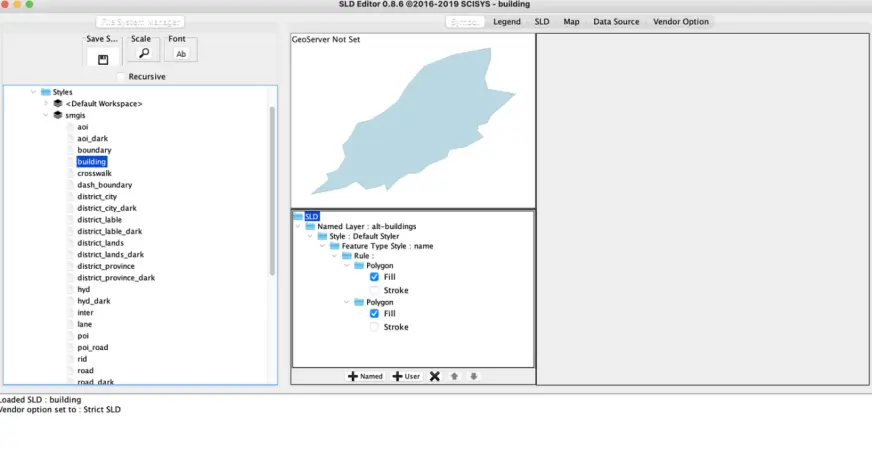Click the Scale magnifier icon
Viewport: 873px width, 460px height.
pos(143,54)
